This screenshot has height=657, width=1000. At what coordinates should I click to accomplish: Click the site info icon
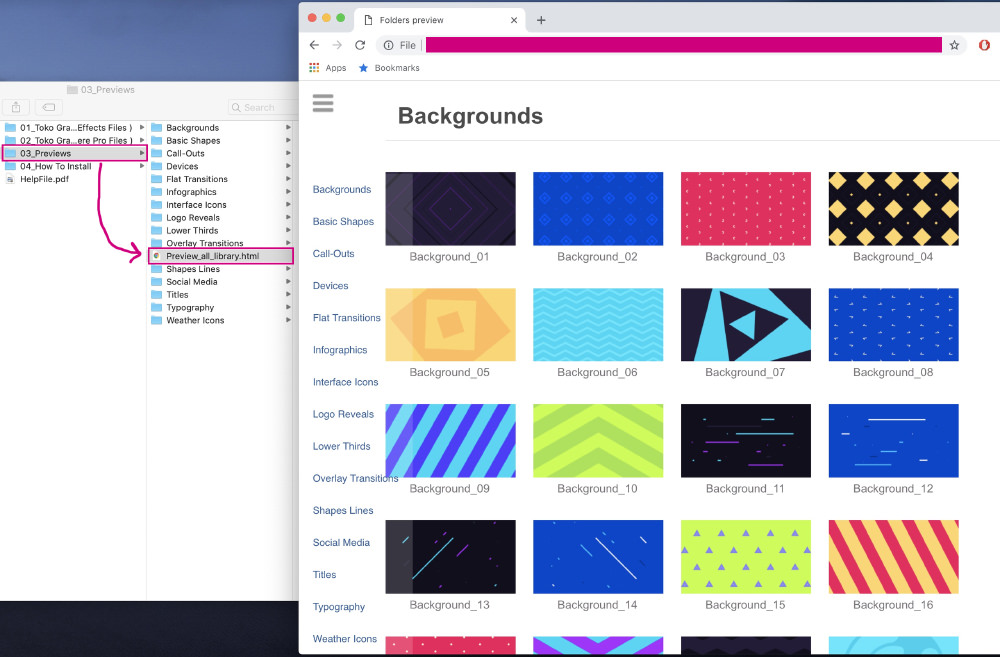389,45
